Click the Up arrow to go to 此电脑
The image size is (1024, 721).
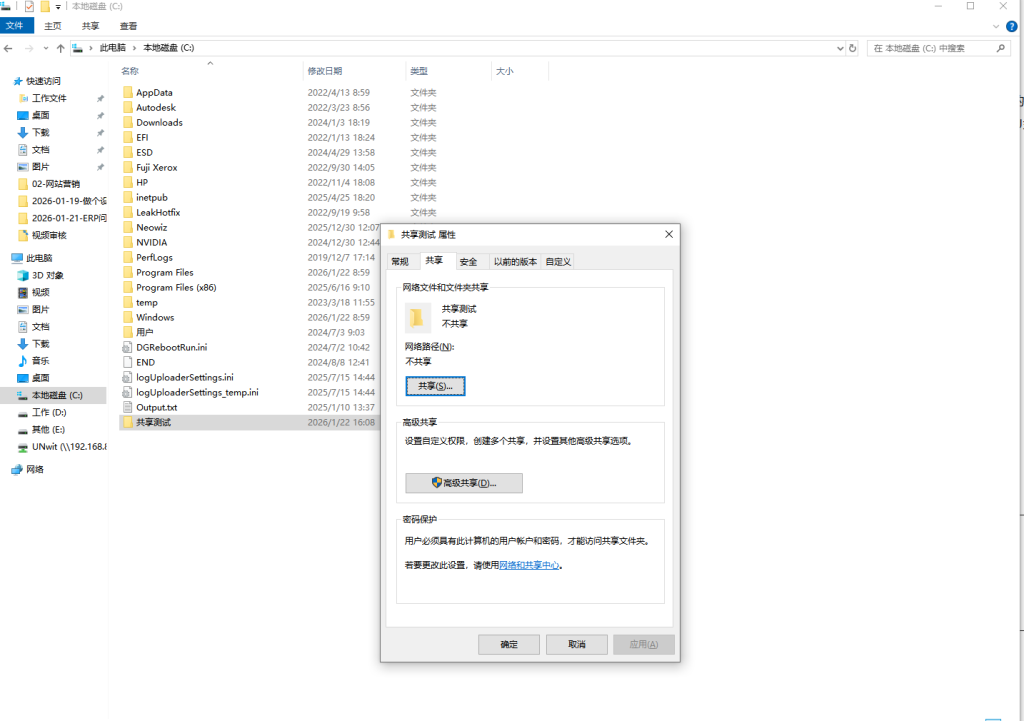(x=61, y=47)
